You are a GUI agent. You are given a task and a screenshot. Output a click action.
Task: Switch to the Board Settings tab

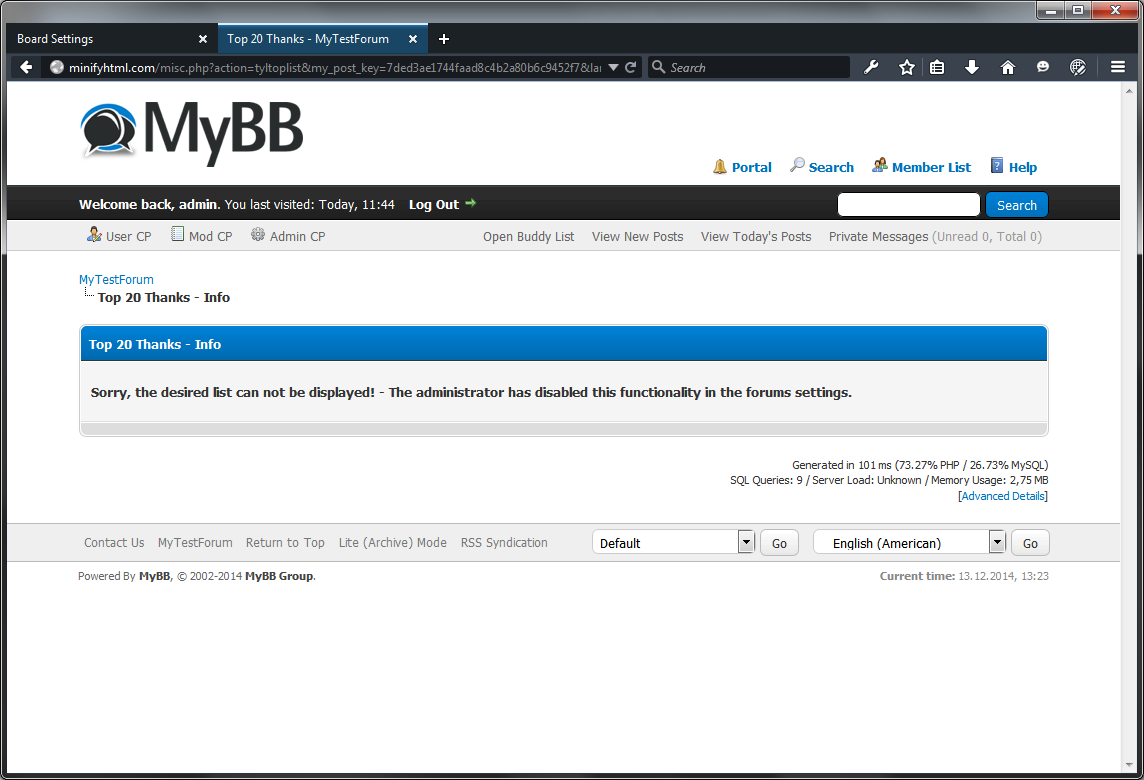click(x=100, y=39)
